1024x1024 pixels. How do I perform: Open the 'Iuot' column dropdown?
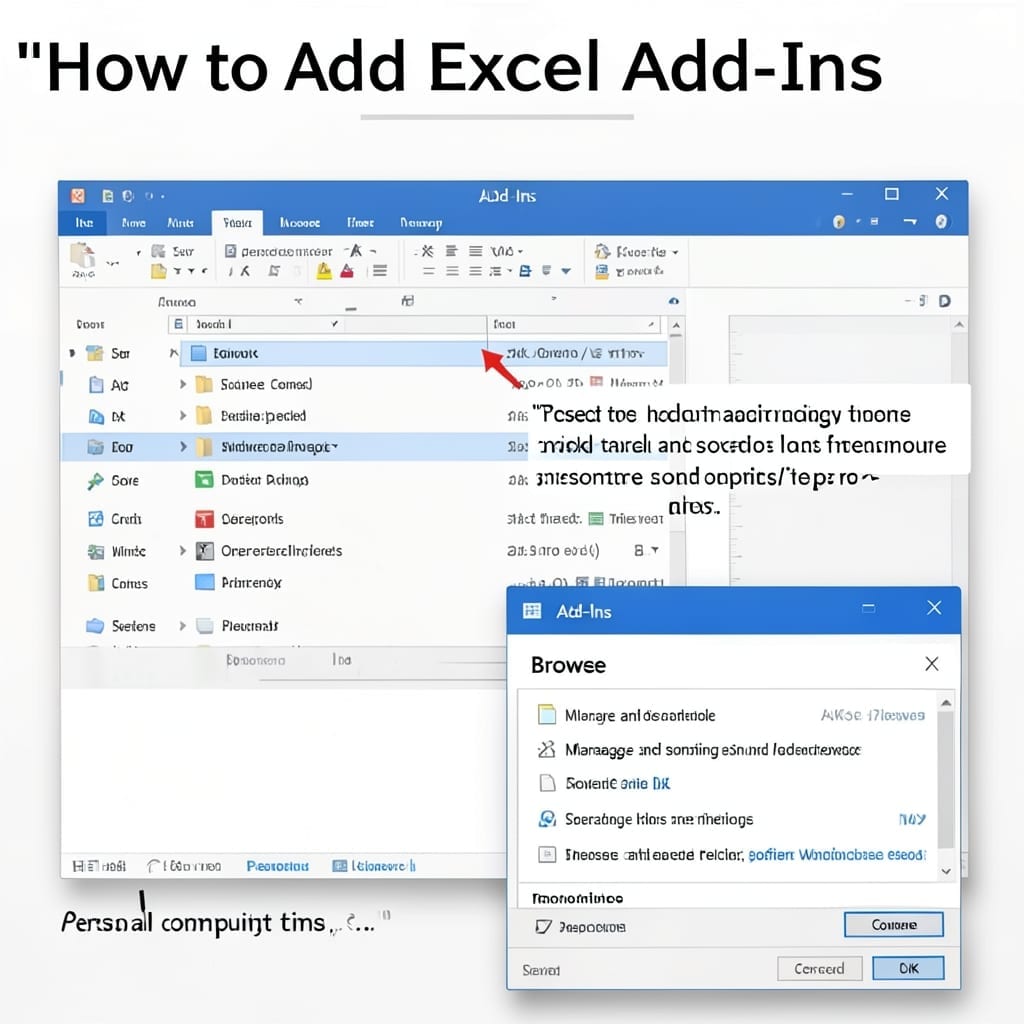click(651, 324)
